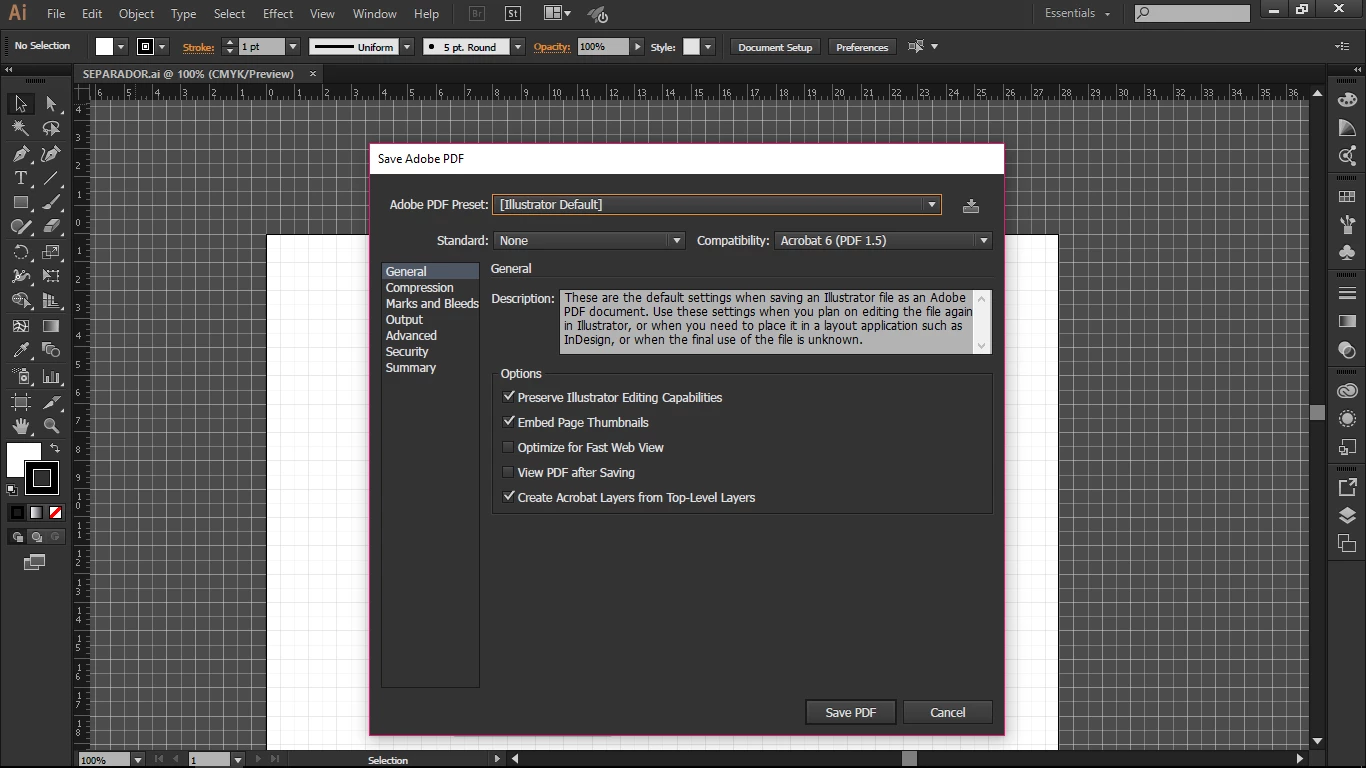The image size is (1366, 768).
Task: Select the Selection tool (black arrow)
Action: (x=20, y=104)
